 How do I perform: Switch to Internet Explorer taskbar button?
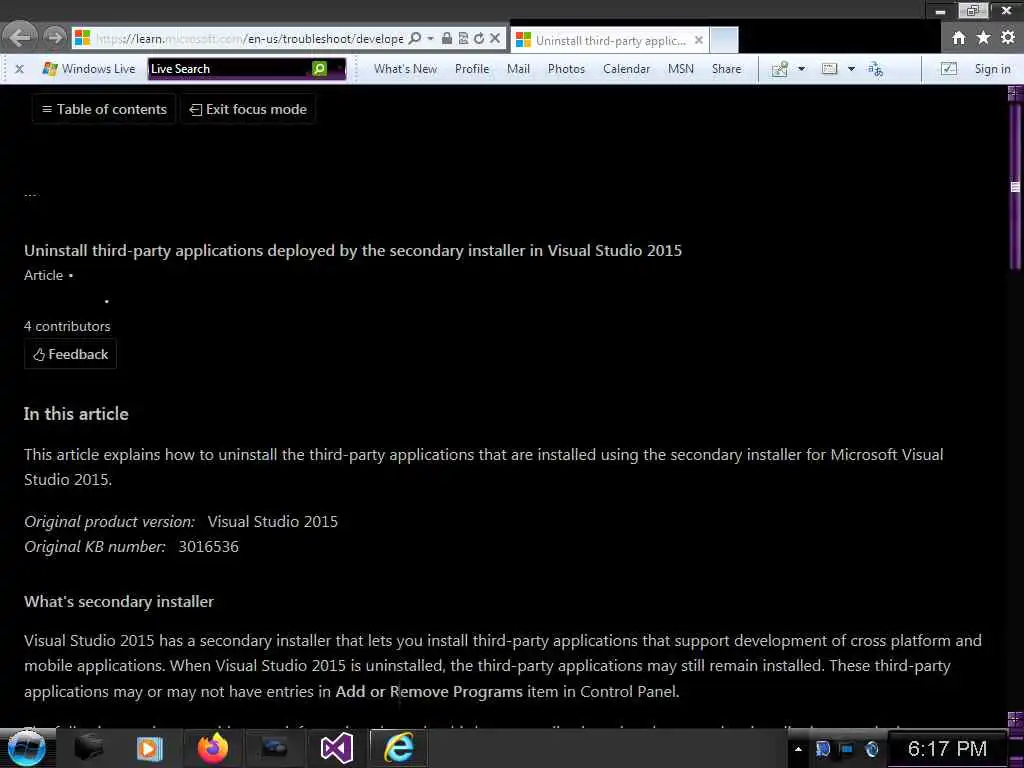399,748
